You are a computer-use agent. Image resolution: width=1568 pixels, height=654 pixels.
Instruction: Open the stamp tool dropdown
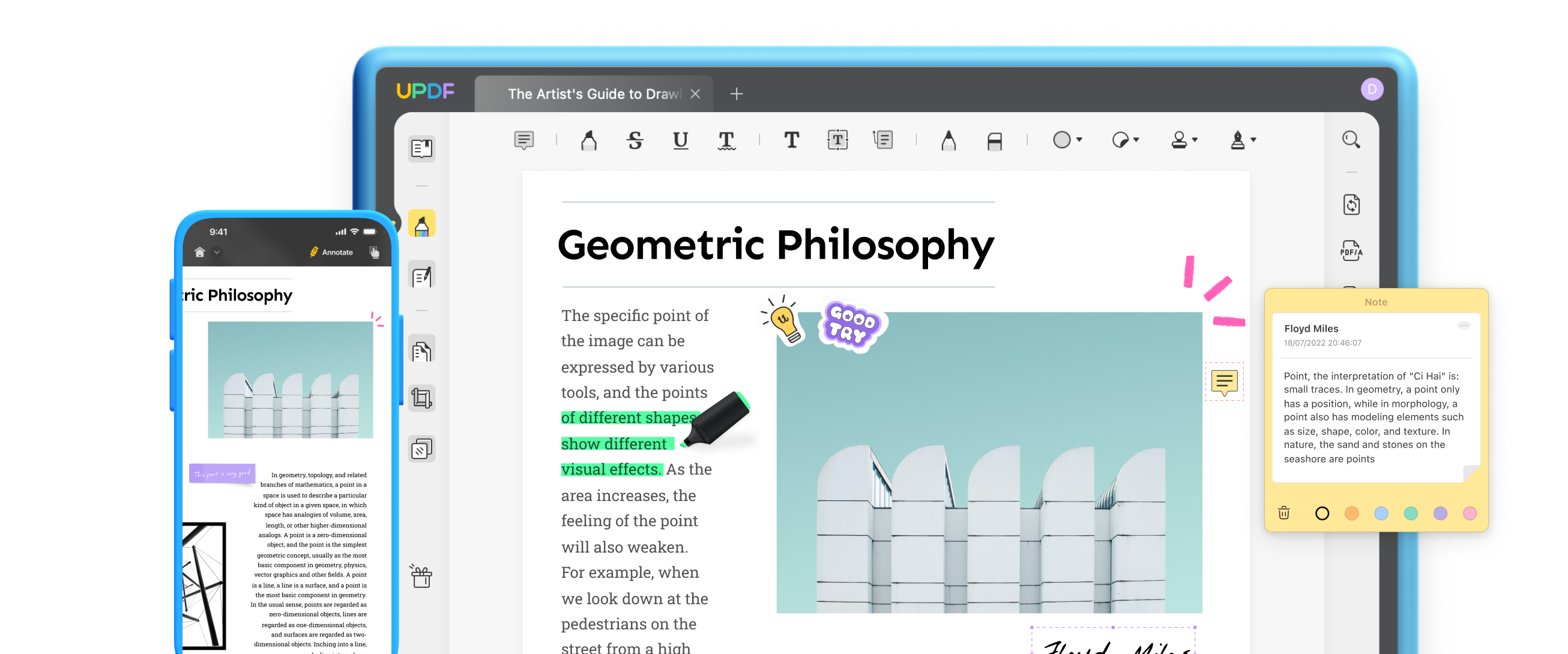click(1194, 140)
